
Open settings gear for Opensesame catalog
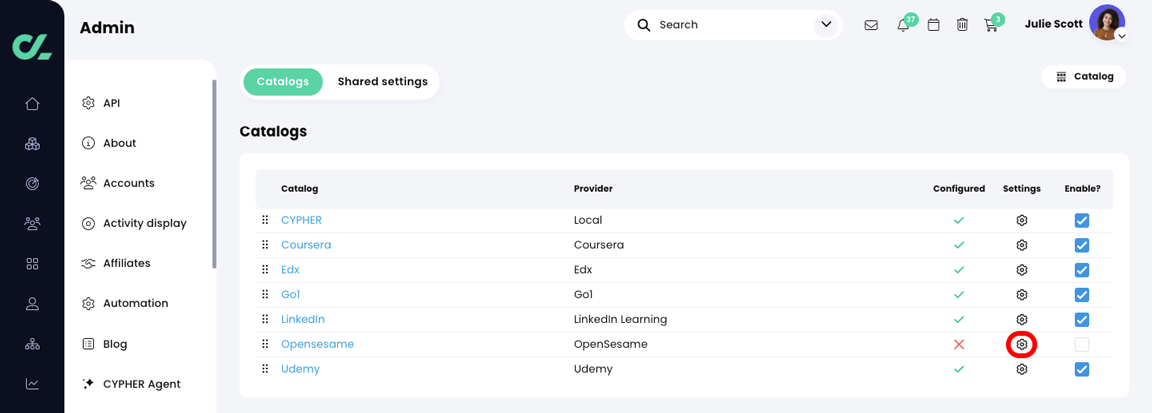coord(1021,344)
